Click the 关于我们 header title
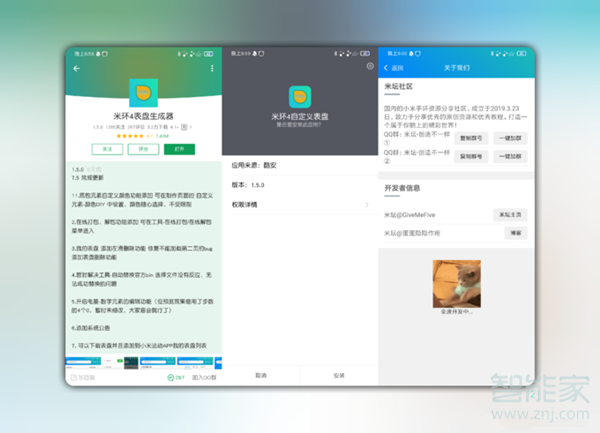The image size is (600, 433). [457, 68]
